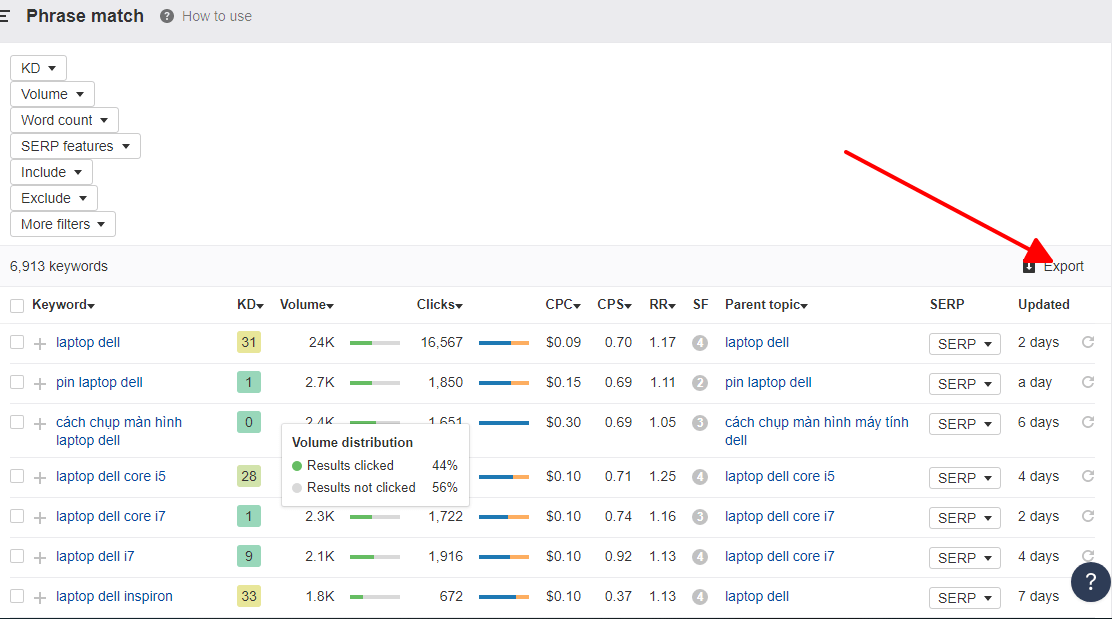The height and width of the screenshot is (619, 1112).
Task: Open SERP dropdown for 'laptop dell' row
Action: point(964,344)
